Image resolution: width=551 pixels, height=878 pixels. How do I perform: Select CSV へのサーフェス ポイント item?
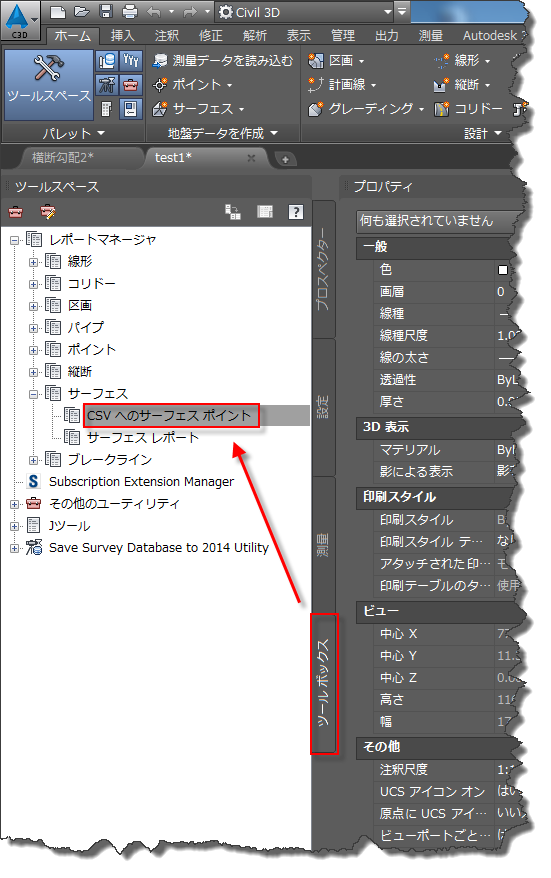(x=170, y=415)
